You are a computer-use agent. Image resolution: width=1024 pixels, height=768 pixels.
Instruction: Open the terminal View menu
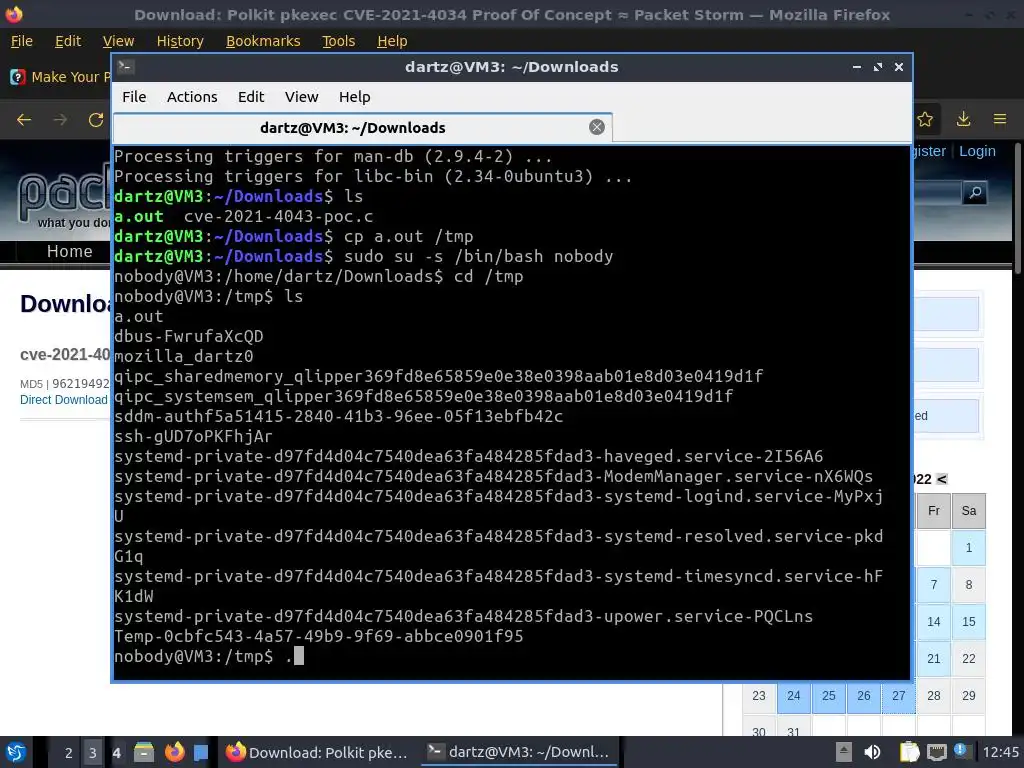[301, 97]
